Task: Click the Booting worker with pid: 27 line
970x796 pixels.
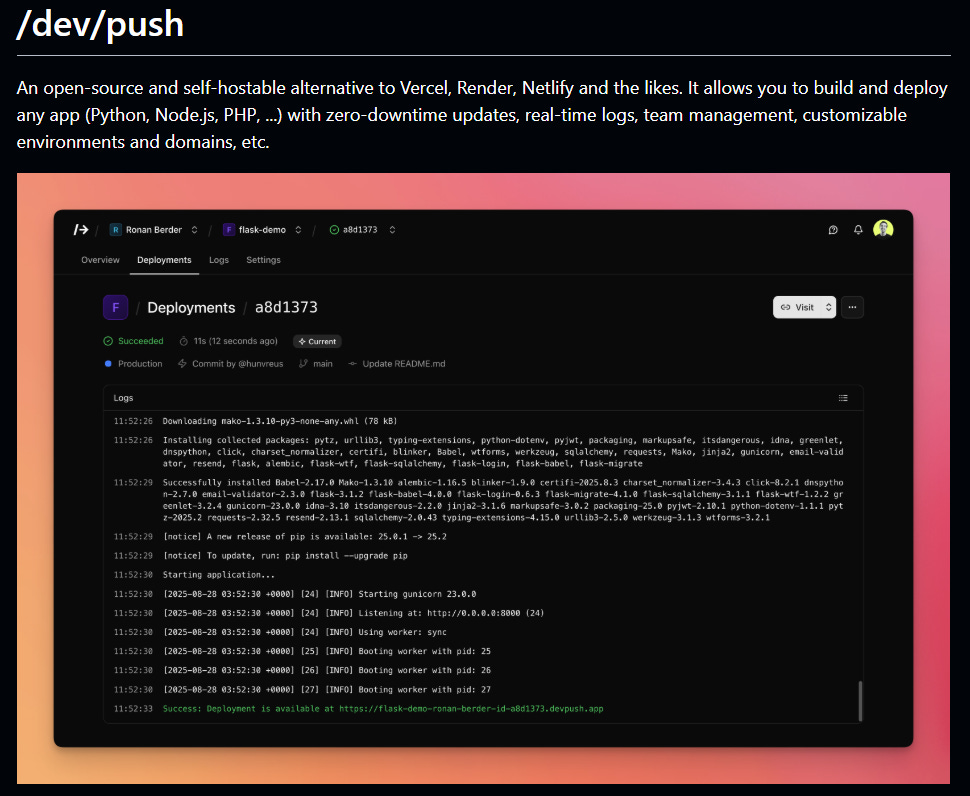Action: 327,690
